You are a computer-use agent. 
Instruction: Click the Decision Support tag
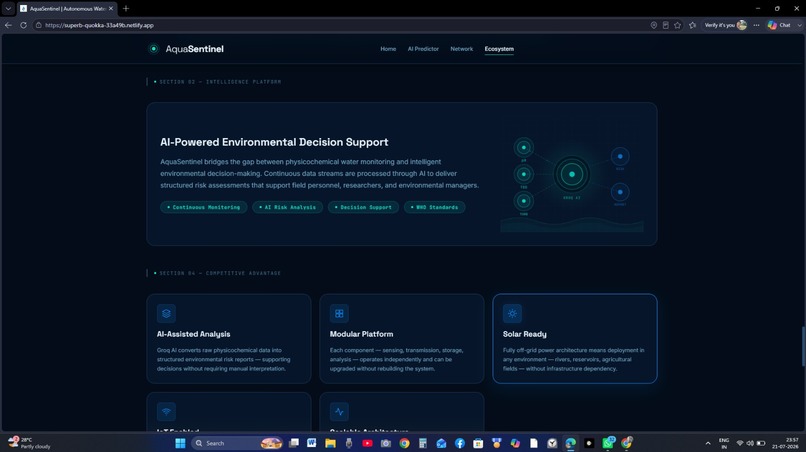pos(363,207)
